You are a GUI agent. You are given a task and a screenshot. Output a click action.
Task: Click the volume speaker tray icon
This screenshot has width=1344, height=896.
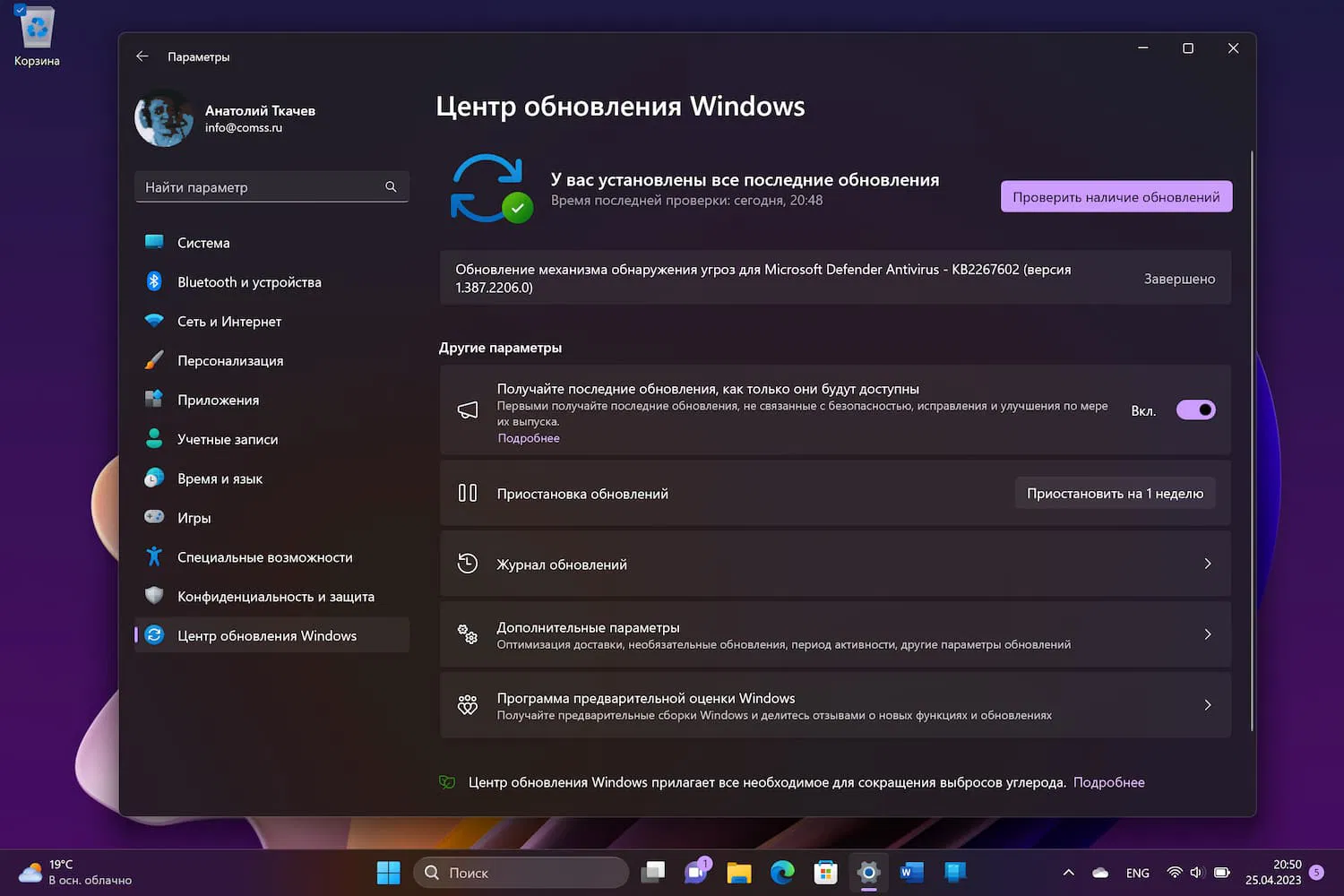coord(1197,873)
